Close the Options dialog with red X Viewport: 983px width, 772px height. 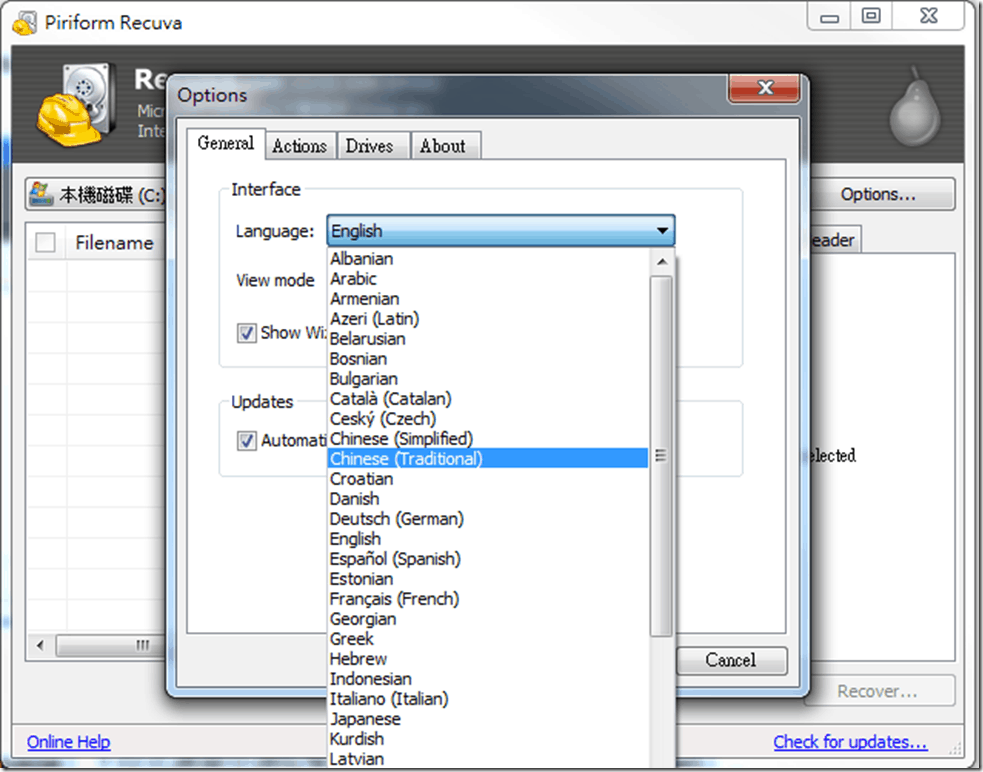pos(764,88)
